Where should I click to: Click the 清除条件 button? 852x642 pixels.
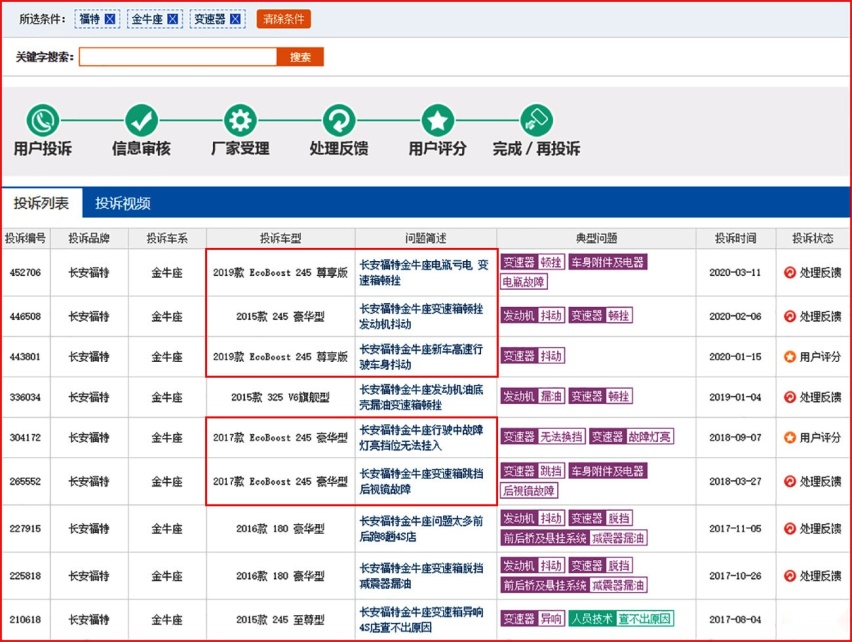[284, 19]
